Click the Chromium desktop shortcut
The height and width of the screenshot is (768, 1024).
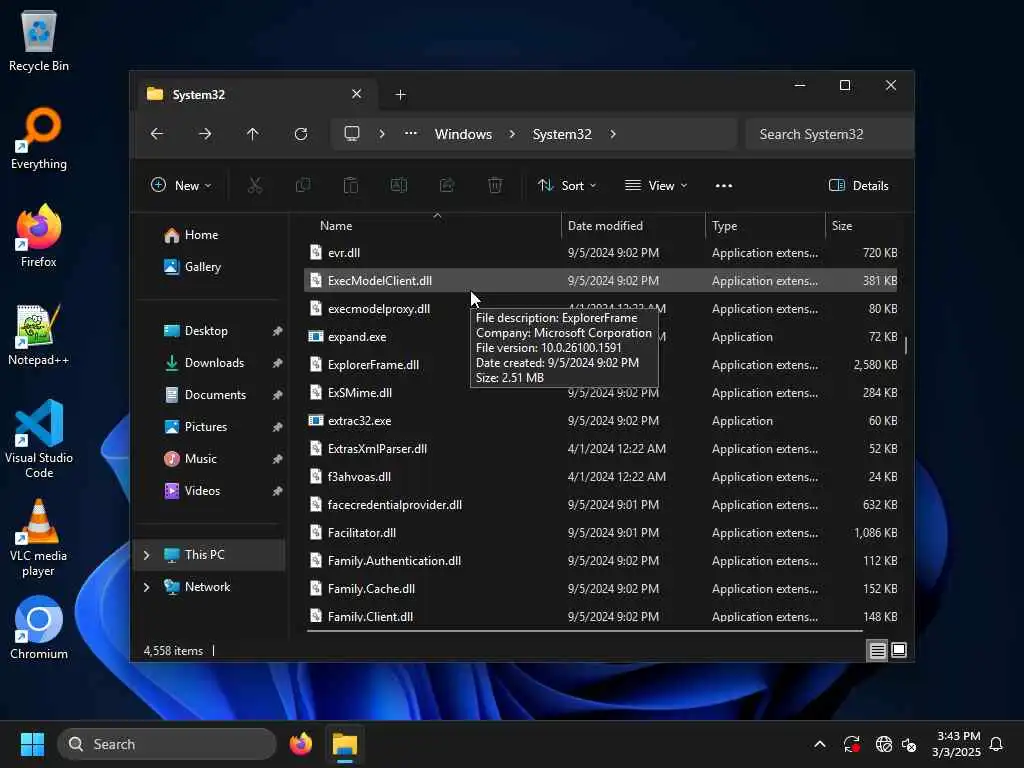click(x=39, y=628)
